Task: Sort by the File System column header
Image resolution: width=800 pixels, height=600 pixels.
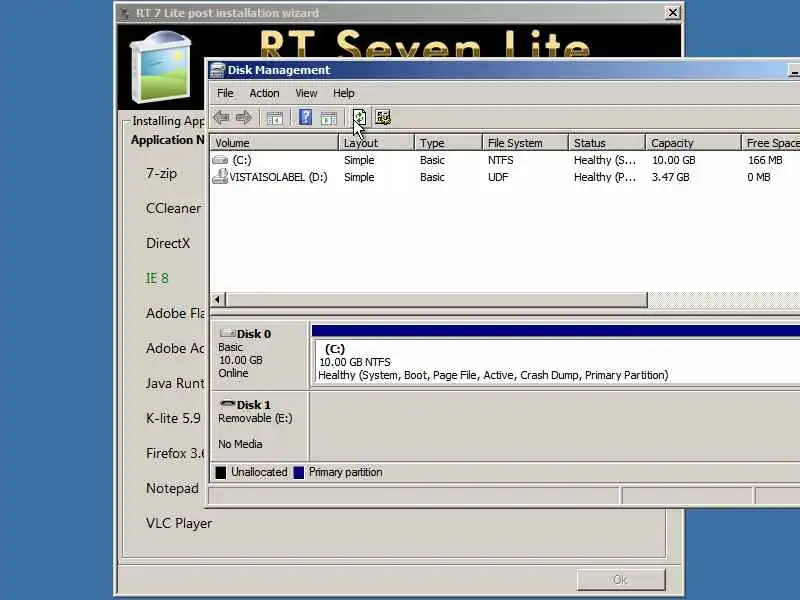Action: (x=525, y=143)
